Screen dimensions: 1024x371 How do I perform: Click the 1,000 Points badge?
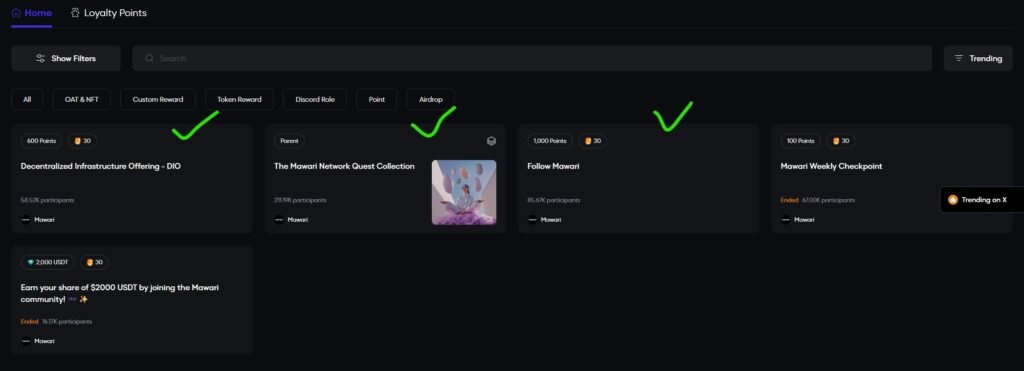(550, 141)
